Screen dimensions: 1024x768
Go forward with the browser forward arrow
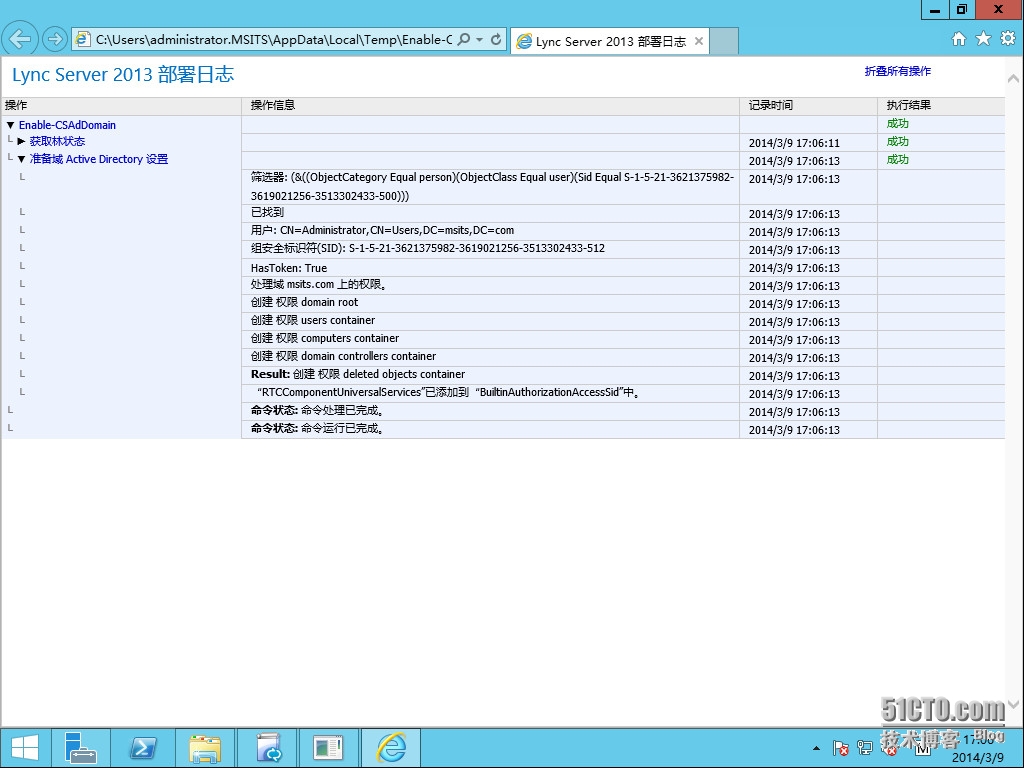55,39
